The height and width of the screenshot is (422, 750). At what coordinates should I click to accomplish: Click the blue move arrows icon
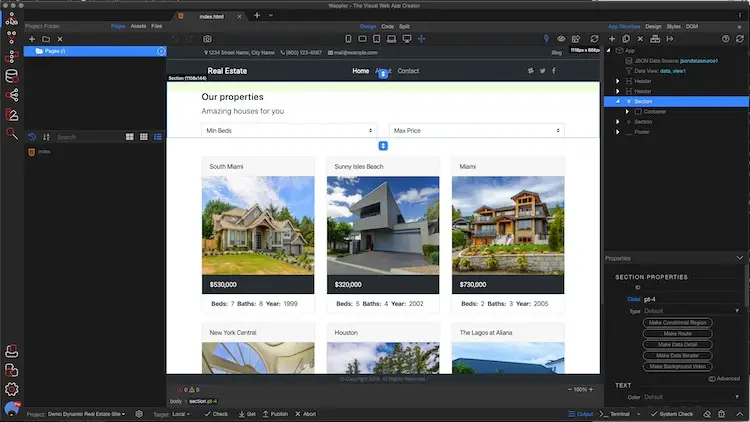click(x=421, y=39)
